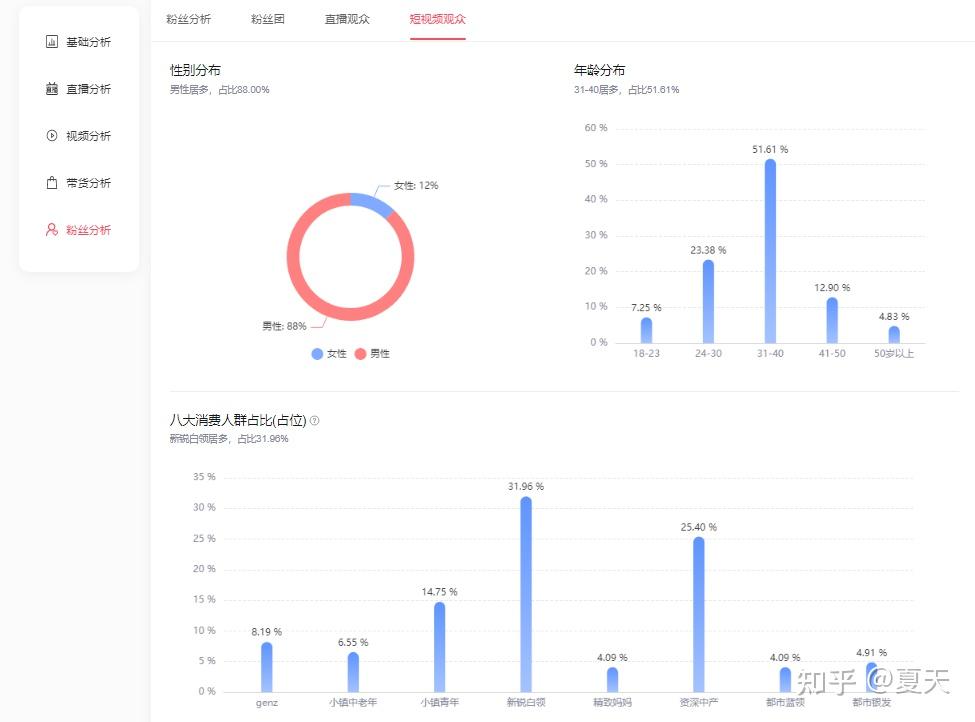Click the 31.96 % value label
The width and height of the screenshot is (975, 722).
pos(526,486)
